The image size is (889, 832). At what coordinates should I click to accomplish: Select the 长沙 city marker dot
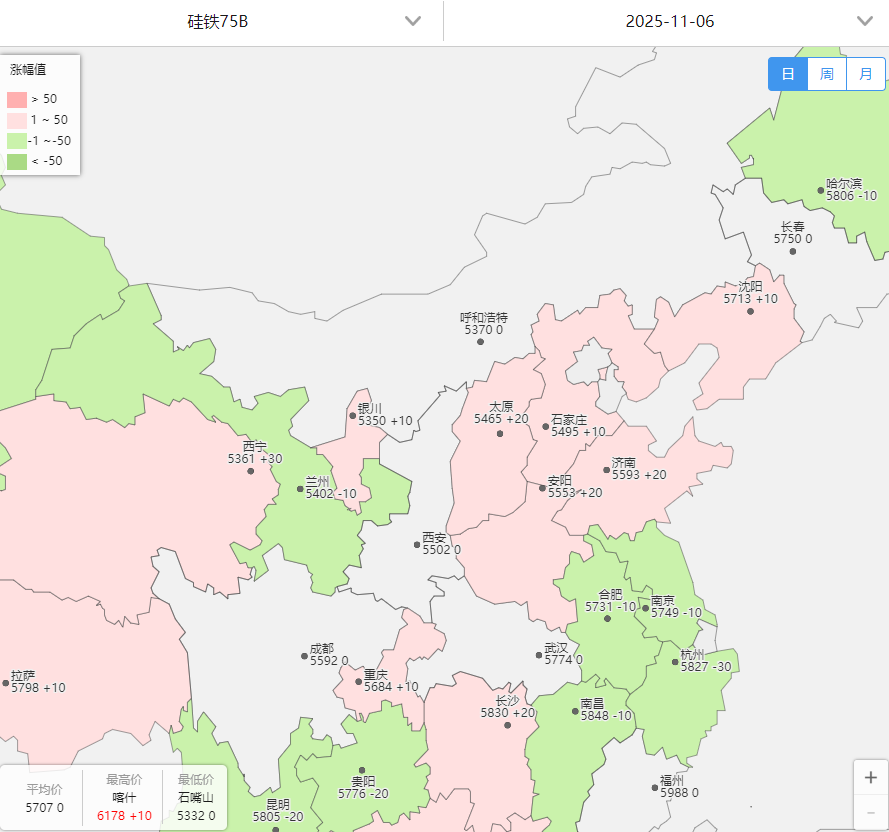pyautogui.click(x=507, y=725)
